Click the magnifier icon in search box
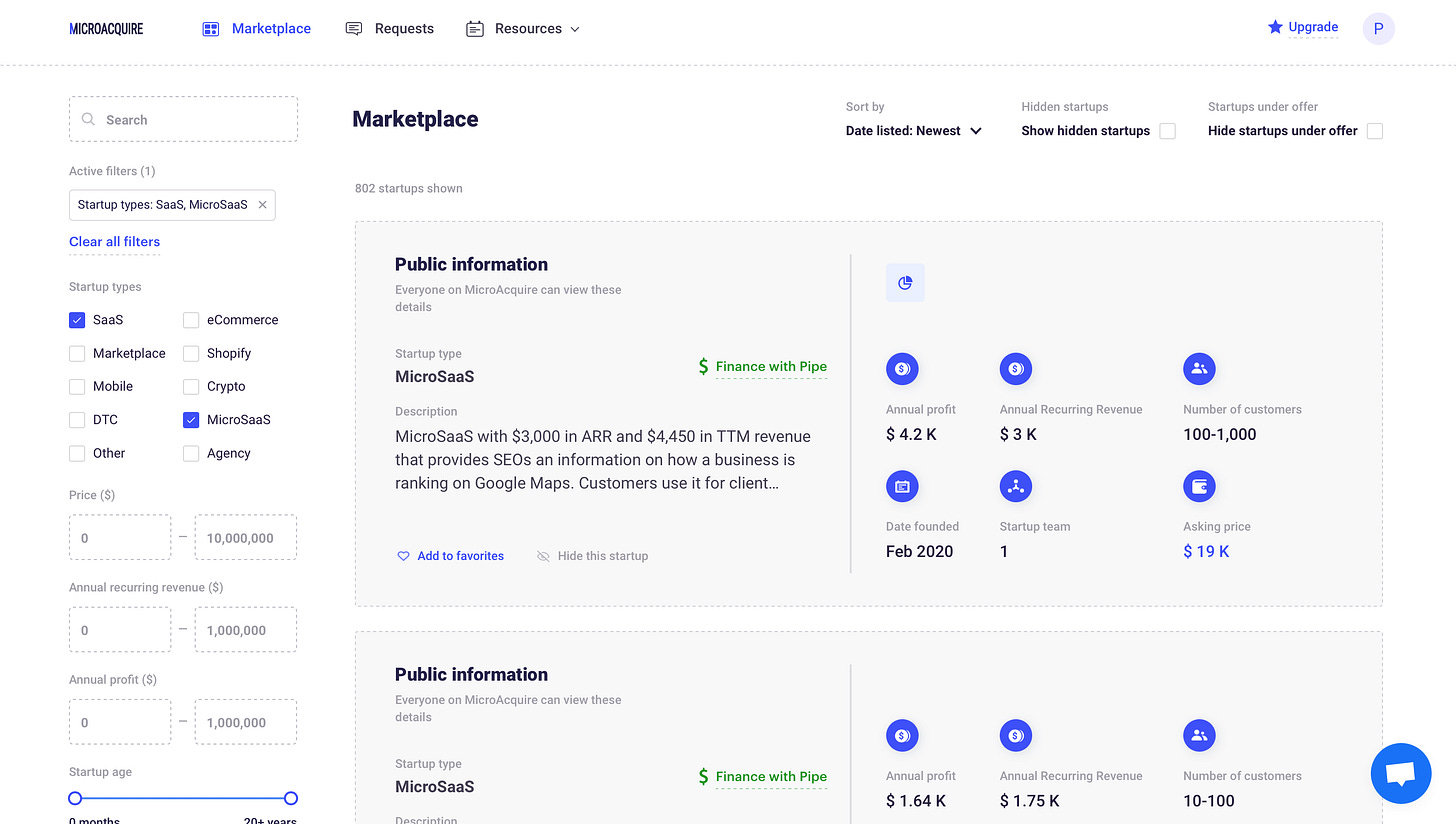 point(89,119)
